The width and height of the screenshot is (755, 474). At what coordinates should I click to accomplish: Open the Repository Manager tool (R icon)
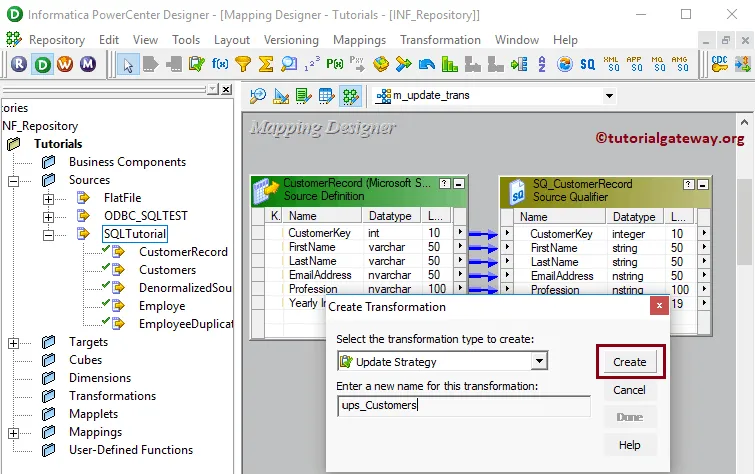[x=19, y=64]
